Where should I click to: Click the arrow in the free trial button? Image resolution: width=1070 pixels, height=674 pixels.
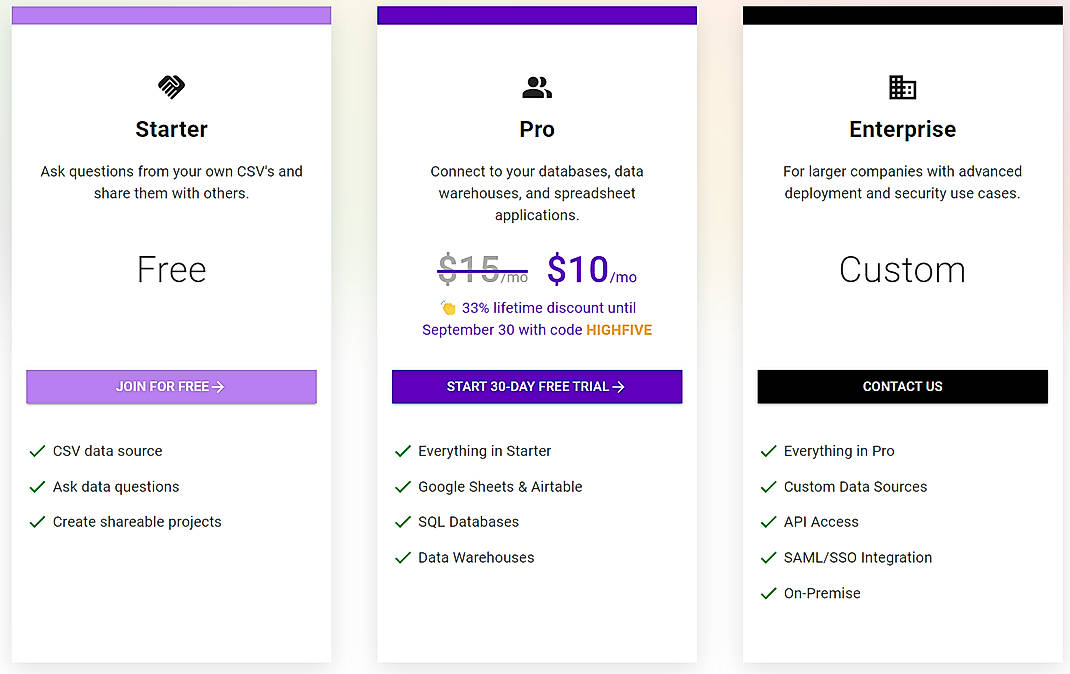click(x=620, y=387)
